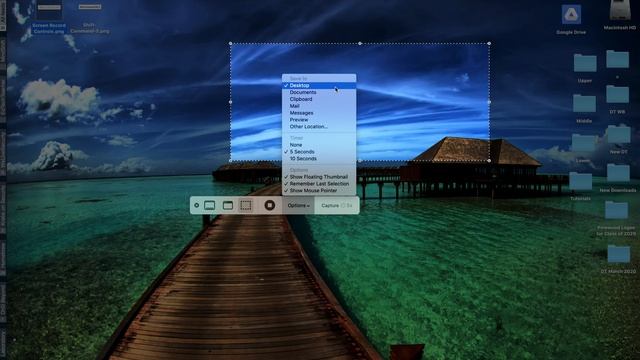Click top-center handle of selection rectangle
Screen dimensions: 640x360
[360, 43]
